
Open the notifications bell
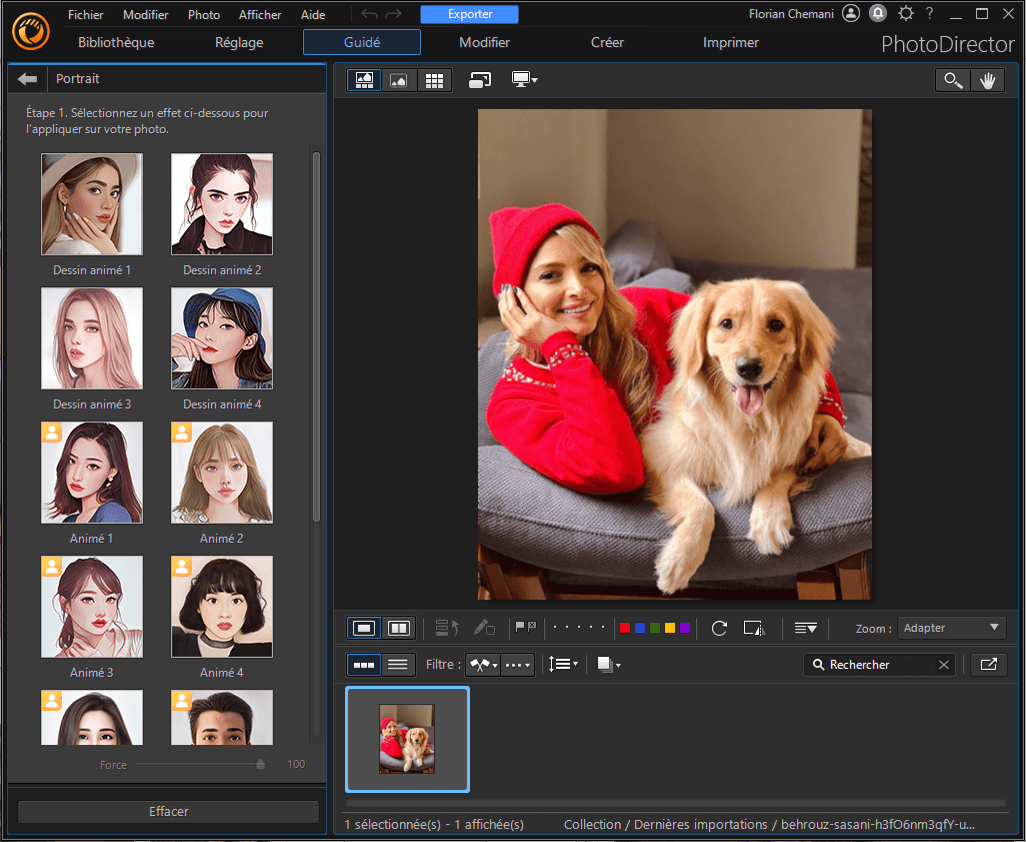pyautogui.click(x=878, y=14)
